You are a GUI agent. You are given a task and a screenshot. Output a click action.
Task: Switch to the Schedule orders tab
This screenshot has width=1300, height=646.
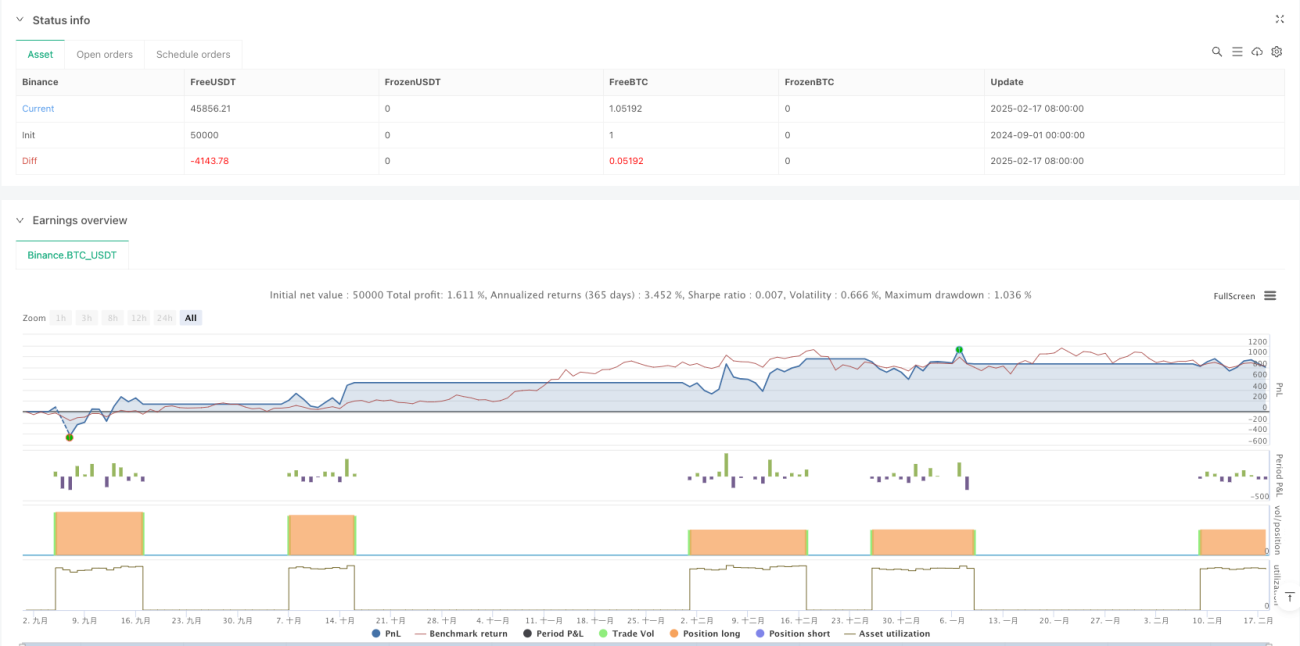(x=193, y=54)
